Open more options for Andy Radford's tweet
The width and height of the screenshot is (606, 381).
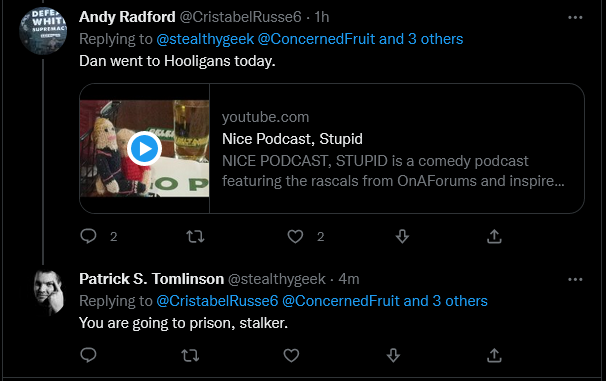(x=575, y=17)
